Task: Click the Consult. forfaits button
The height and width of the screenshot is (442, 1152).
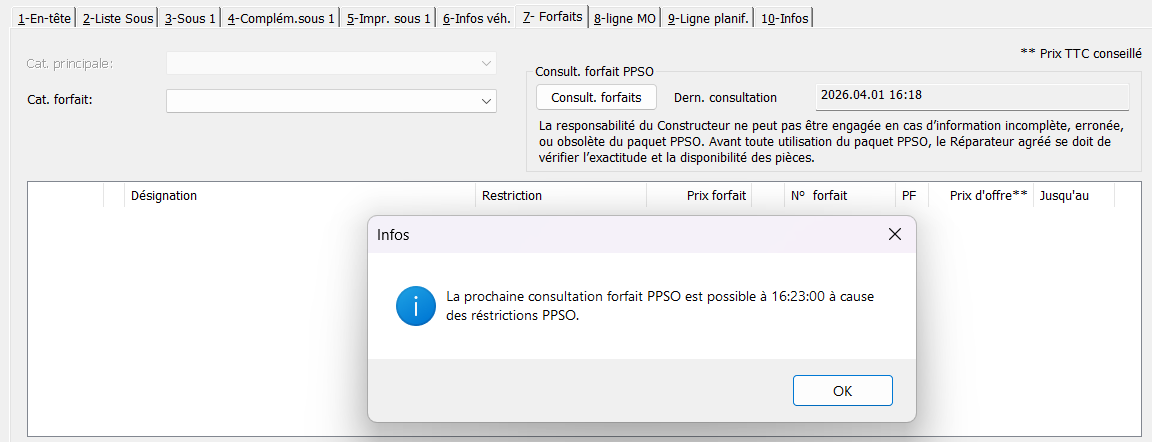Action: 596,97
